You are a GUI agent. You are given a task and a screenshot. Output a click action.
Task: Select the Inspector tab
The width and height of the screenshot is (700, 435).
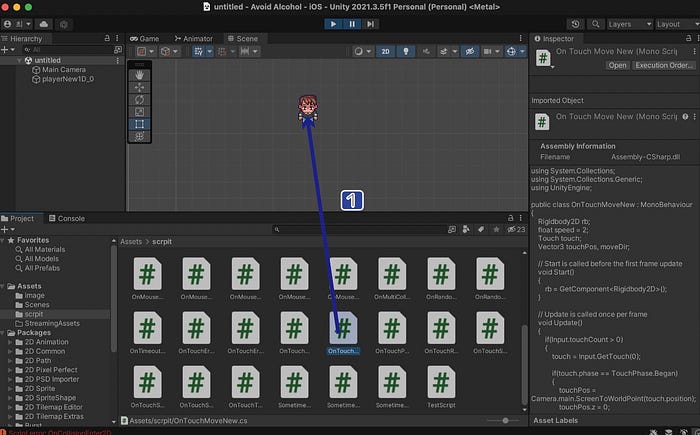pyautogui.click(x=554, y=39)
